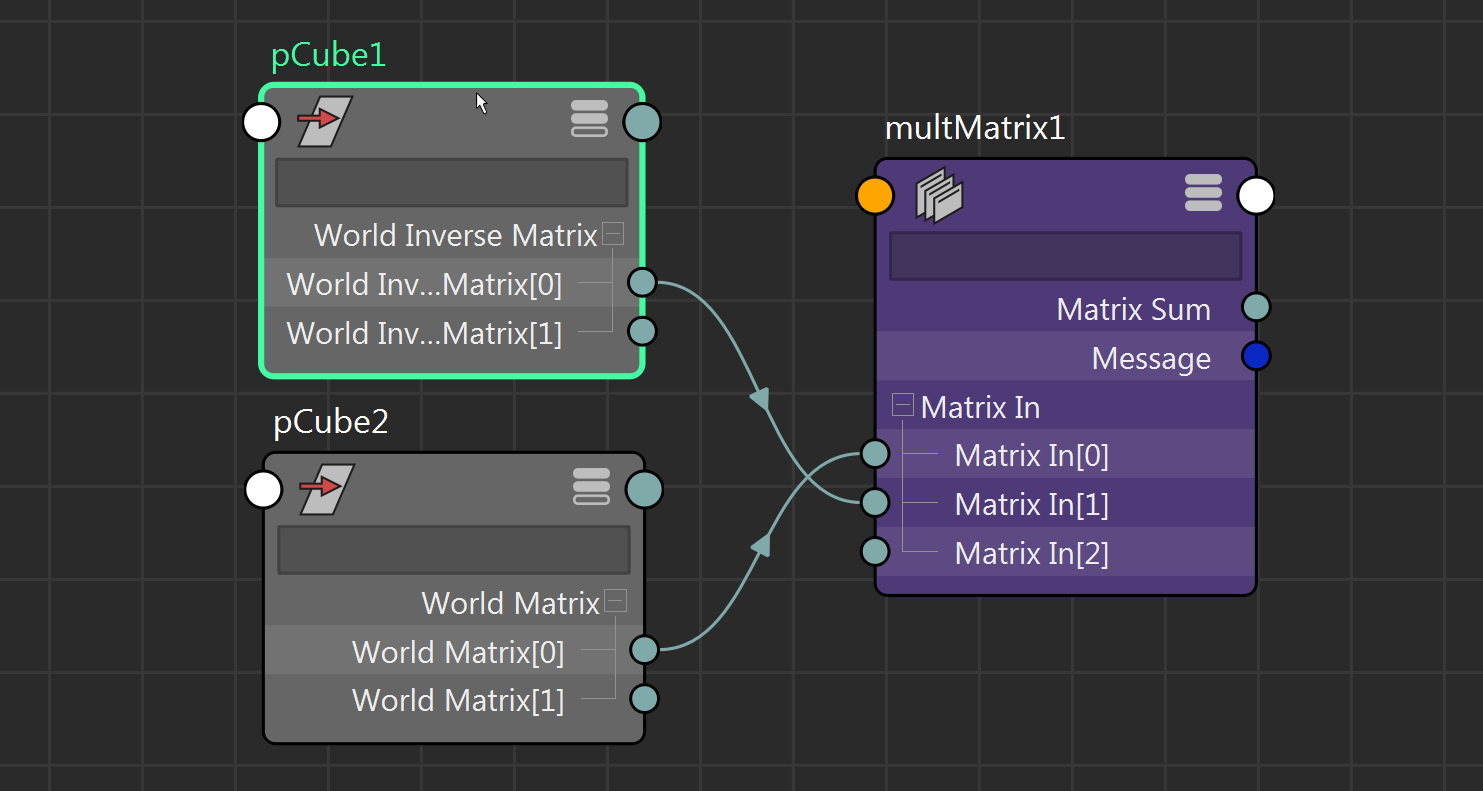The height and width of the screenshot is (791, 1483).
Task: Click the Matrix Sum output plug
Action: click(x=1256, y=307)
